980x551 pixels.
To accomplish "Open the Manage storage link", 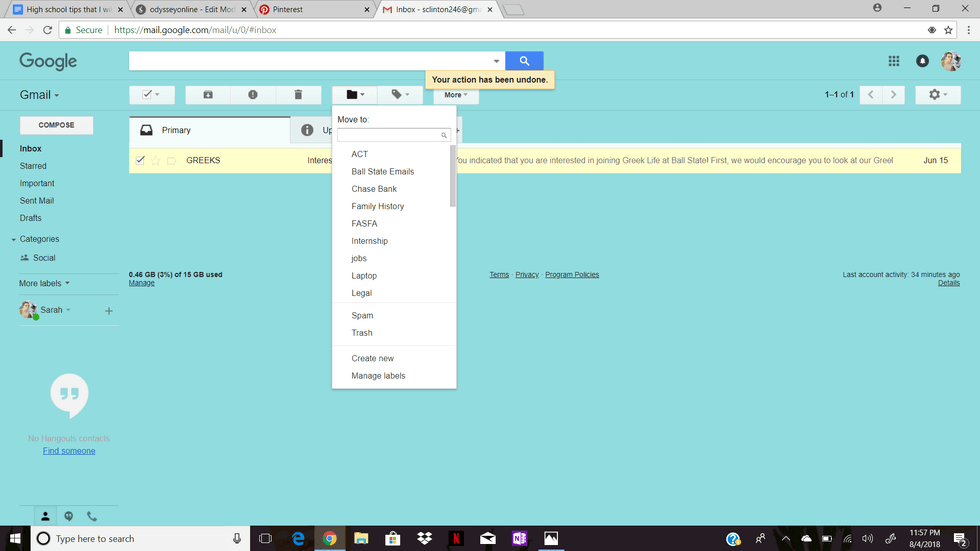I will pyautogui.click(x=141, y=283).
